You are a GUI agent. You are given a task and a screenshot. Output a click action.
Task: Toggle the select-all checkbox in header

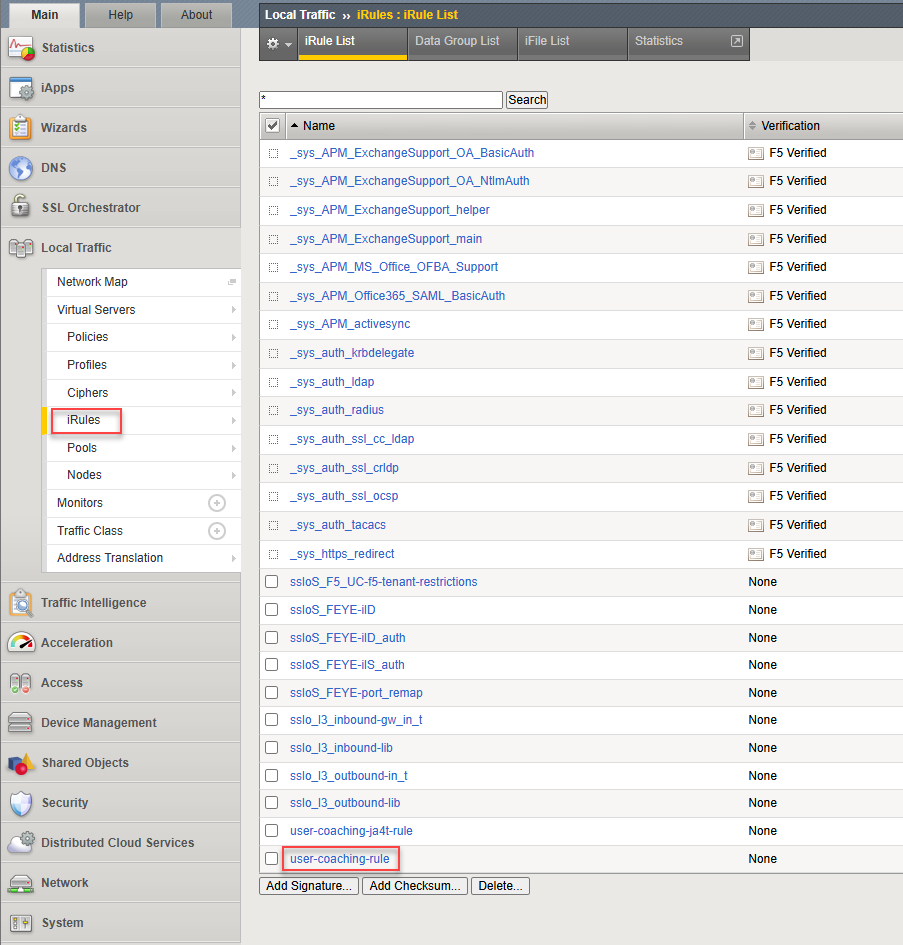[x=272, y=125]
